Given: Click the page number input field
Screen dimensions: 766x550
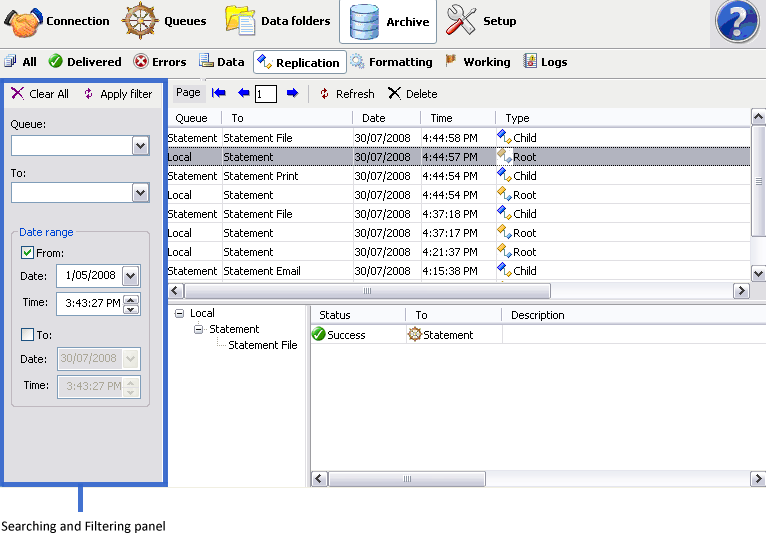Looking at the screenshot, I should coord(265,94).
